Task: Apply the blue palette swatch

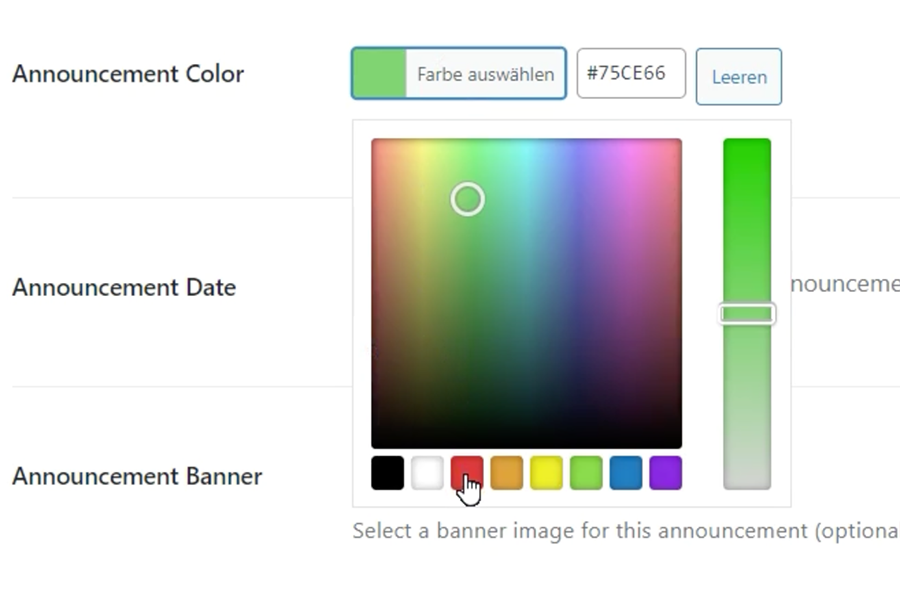Action: coord(626,473)
